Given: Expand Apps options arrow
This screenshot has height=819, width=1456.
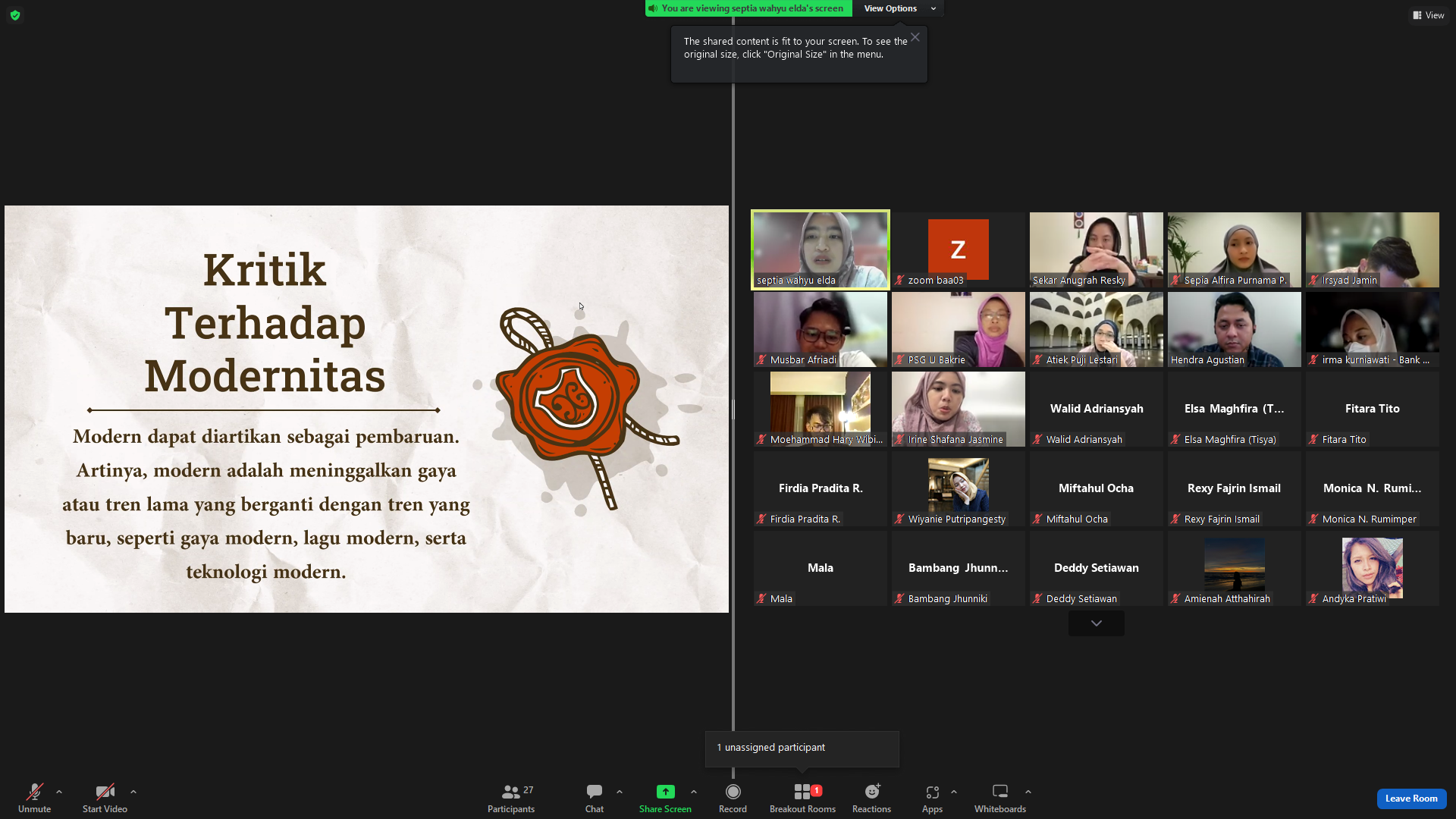Looking at the screenshot, I should tap(954, 792).
